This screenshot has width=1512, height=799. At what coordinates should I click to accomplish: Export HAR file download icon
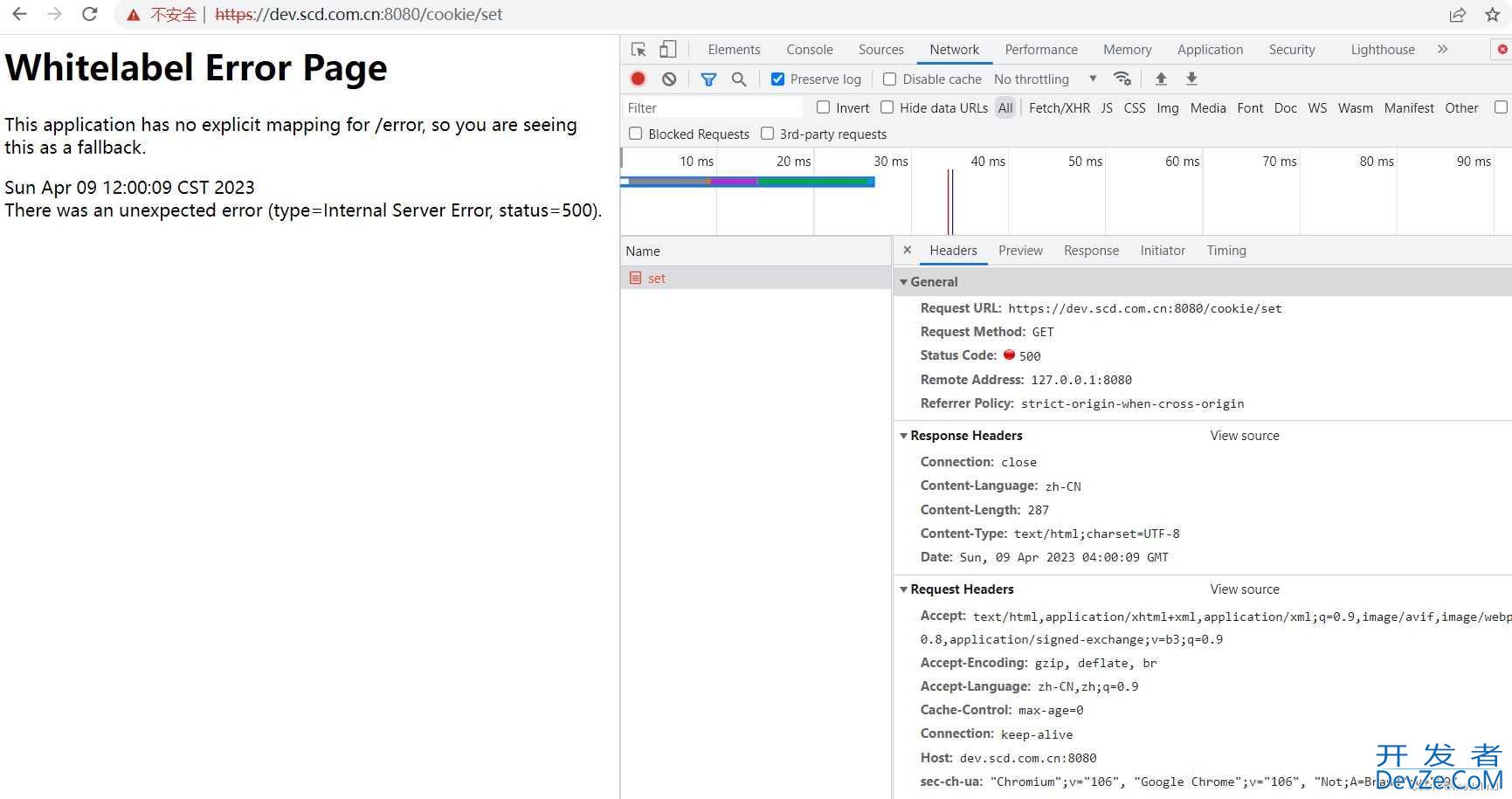point(1191,79)
